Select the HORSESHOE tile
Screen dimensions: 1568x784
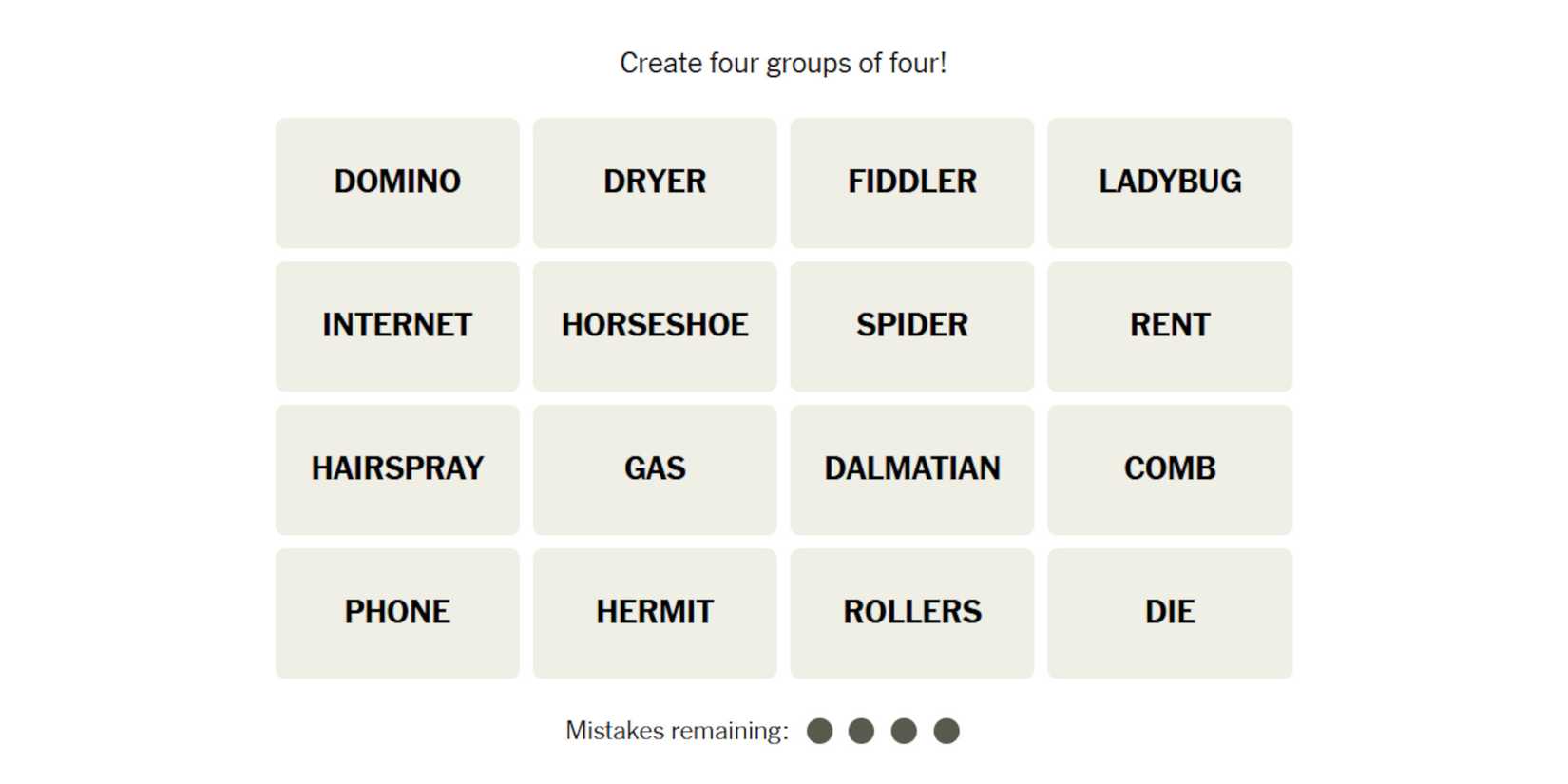[x=655, y=326]
